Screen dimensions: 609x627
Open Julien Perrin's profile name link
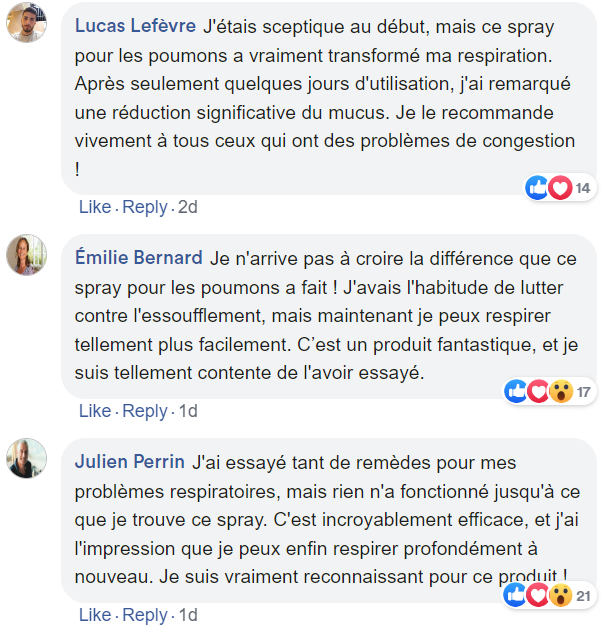[130, 461]
